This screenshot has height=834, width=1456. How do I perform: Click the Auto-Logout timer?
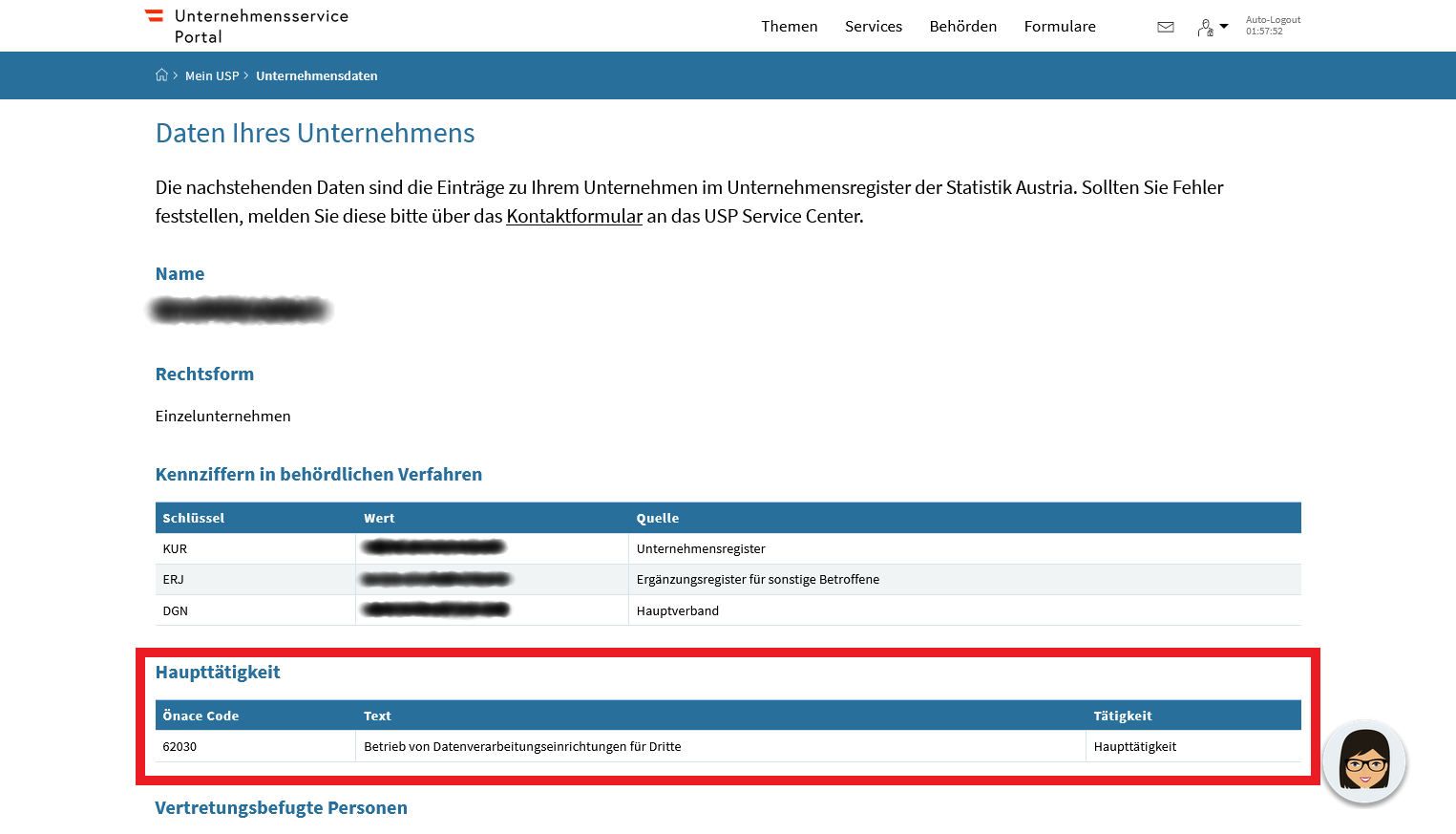(1273, 26)
